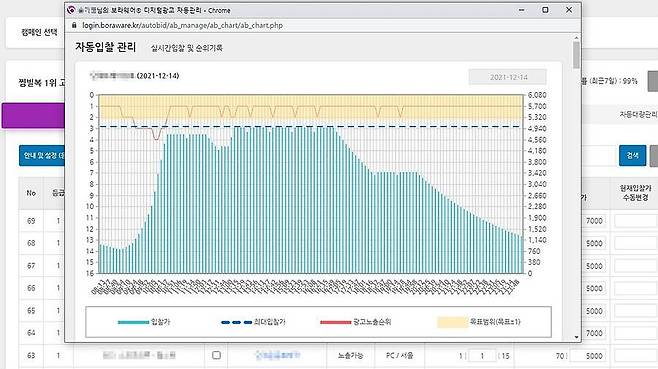Click the bid field showing 7000 in row 64
The image size is (658, 369).
pyautogui.click(x=593, y=333)
